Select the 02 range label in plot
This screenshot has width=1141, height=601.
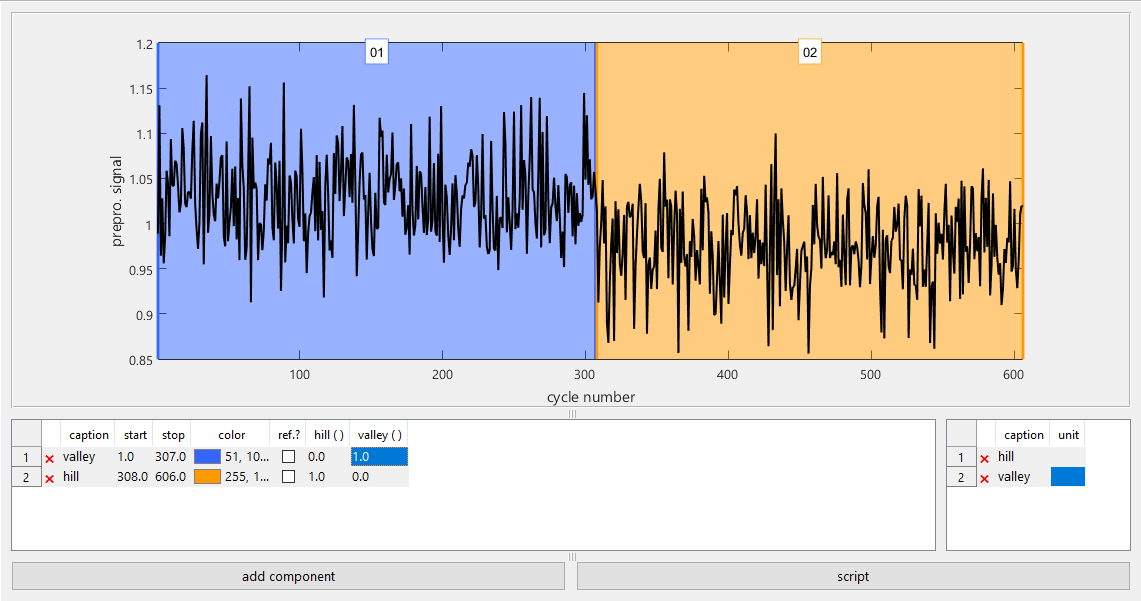tap(810, 52)
